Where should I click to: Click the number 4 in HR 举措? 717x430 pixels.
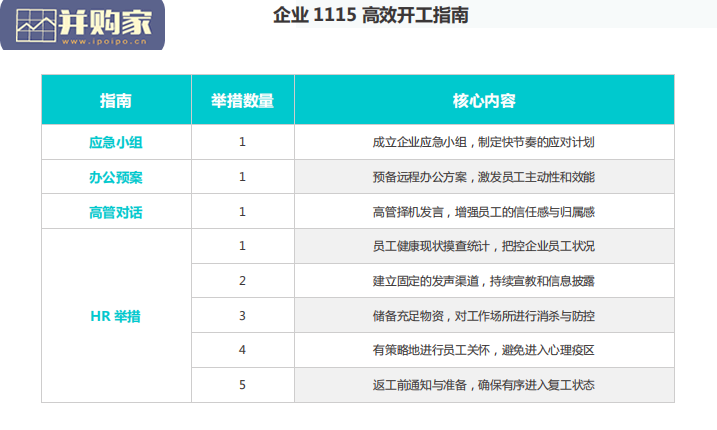tap(242, 350)
